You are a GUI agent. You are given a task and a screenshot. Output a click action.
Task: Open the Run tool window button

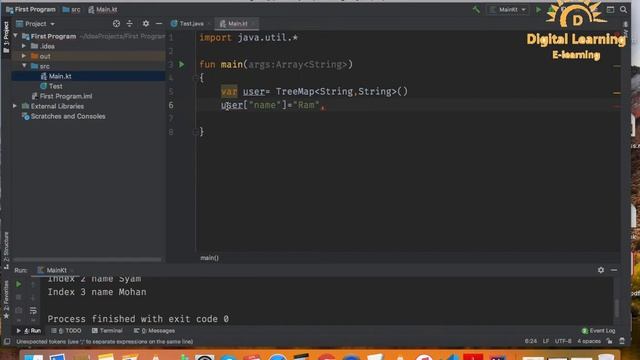[x=29, y=331]
